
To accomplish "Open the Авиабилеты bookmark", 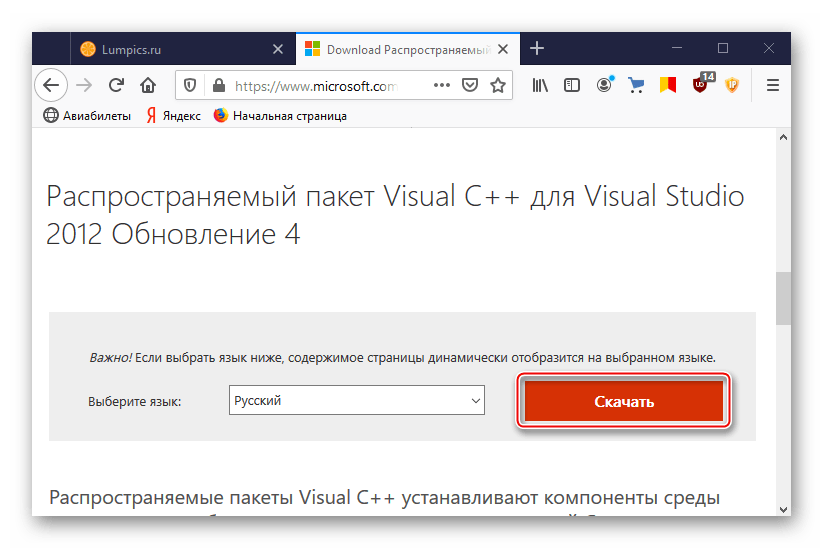I will (x=87, y=116).
